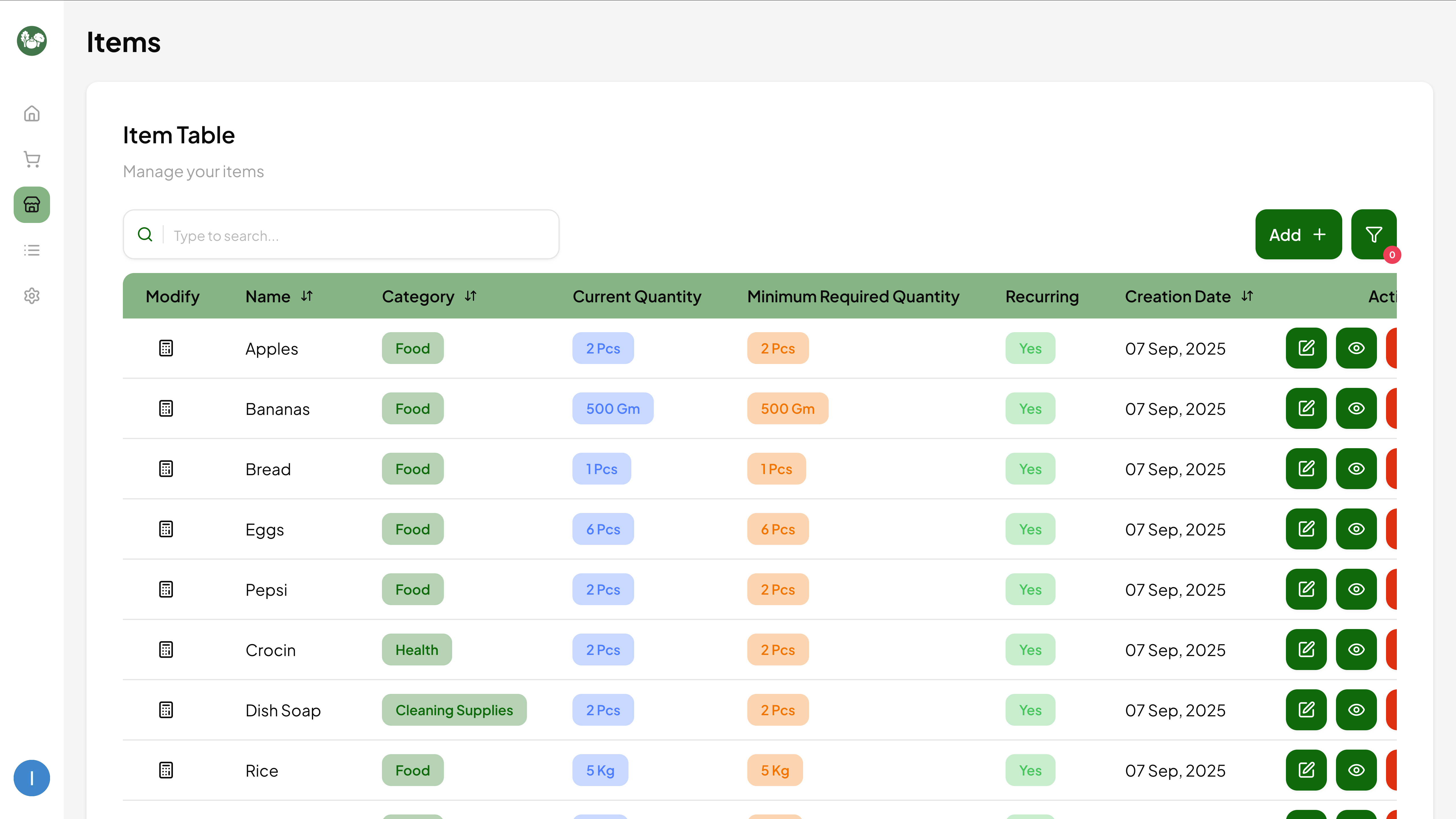
Task: Open settings gear in sidebar
Action: click(32, 296)
